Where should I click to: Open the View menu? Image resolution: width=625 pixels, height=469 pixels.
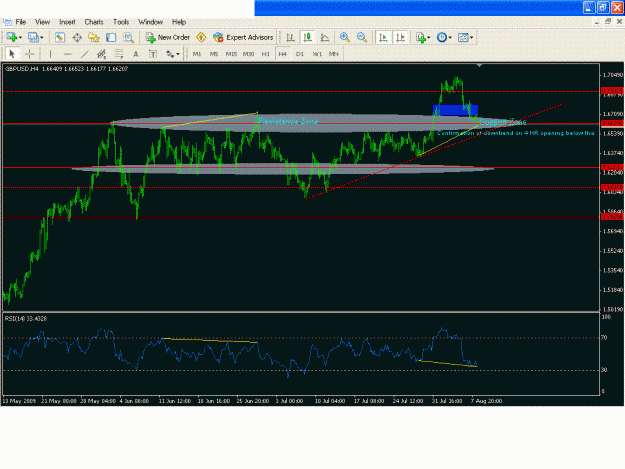43,22
